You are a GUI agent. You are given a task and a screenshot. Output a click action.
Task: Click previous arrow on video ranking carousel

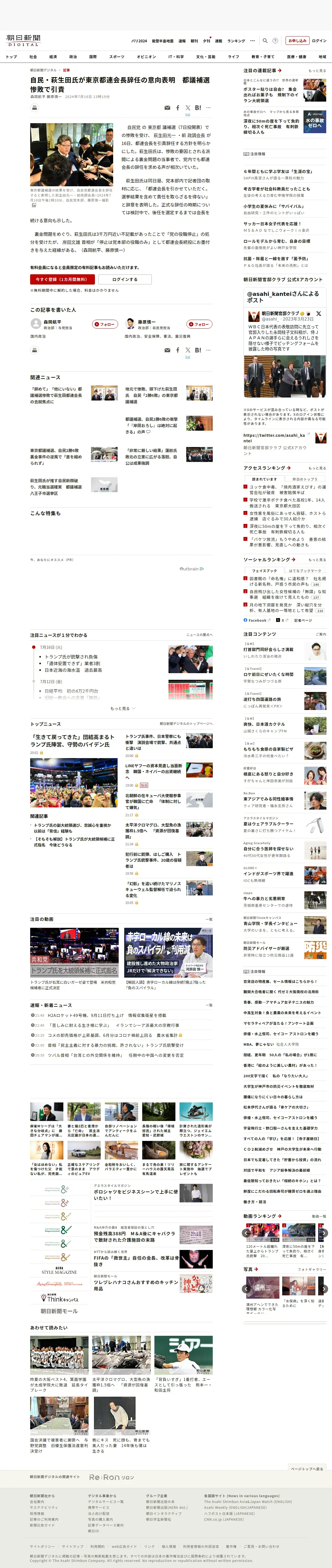[246, 1233]
